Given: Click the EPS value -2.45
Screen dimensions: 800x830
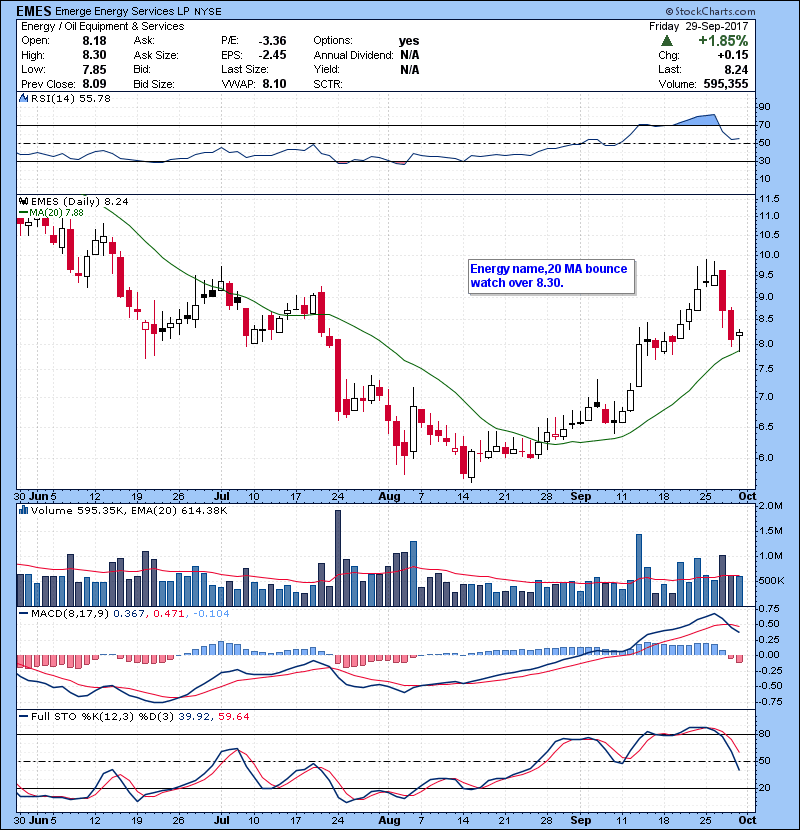Looking at the screenshot, I should [x=272, y=55].
